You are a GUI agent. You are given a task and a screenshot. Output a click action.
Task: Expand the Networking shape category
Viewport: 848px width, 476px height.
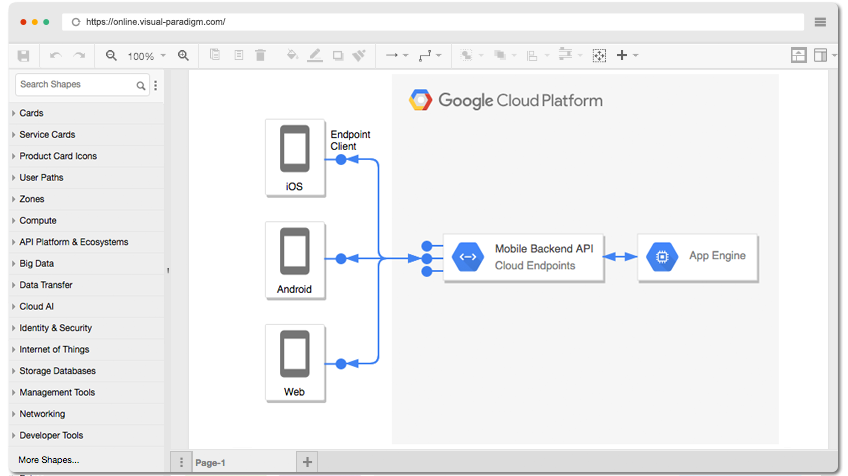(42, 414)
